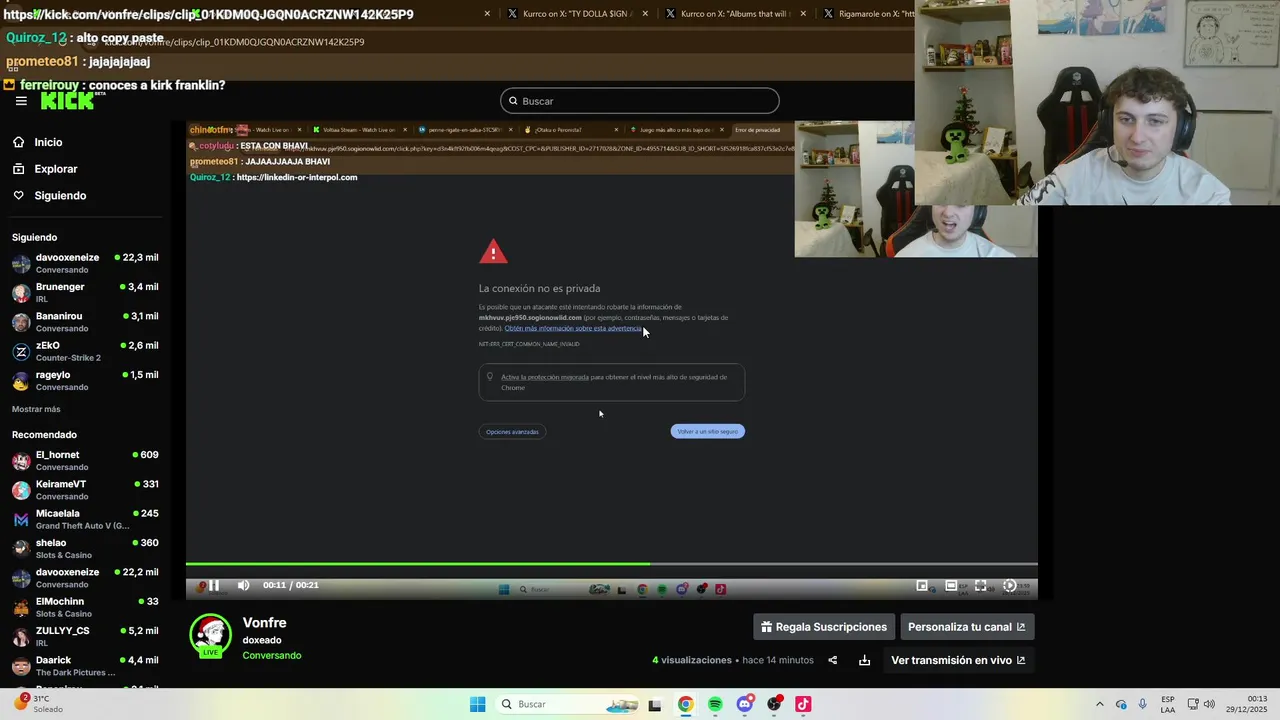Click zEkO's avatar icon
The height and width of the screenshot is (720, 1280).
(x=21, y=352)
